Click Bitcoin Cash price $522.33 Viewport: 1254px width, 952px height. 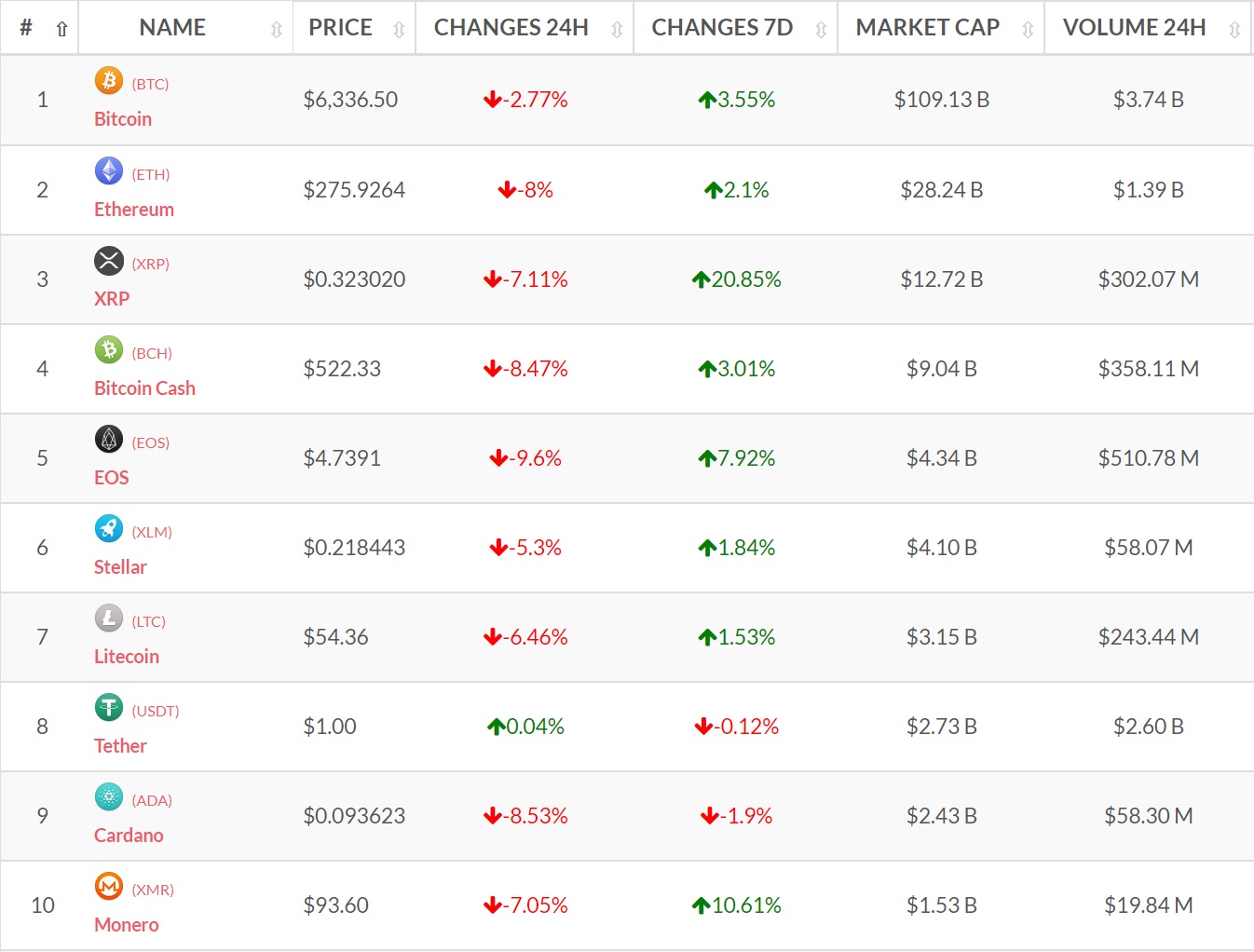pos(342,369)
